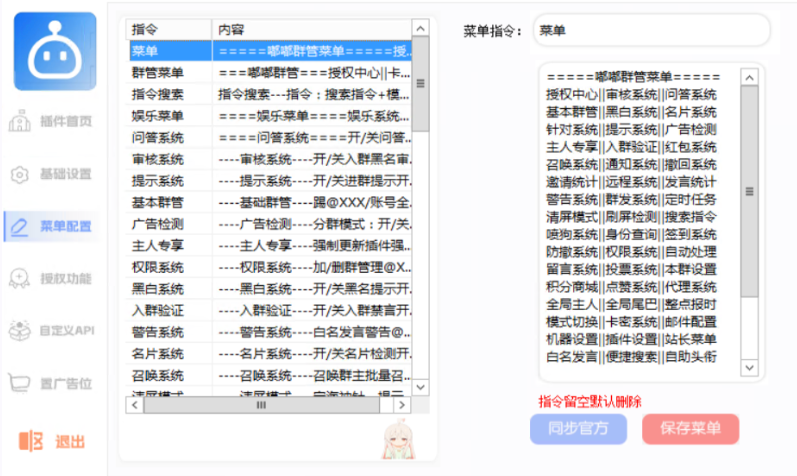The image size is (797, 476).
Task: Click content cell ====娱乐菜单====
Action: [x=312, y=116]
